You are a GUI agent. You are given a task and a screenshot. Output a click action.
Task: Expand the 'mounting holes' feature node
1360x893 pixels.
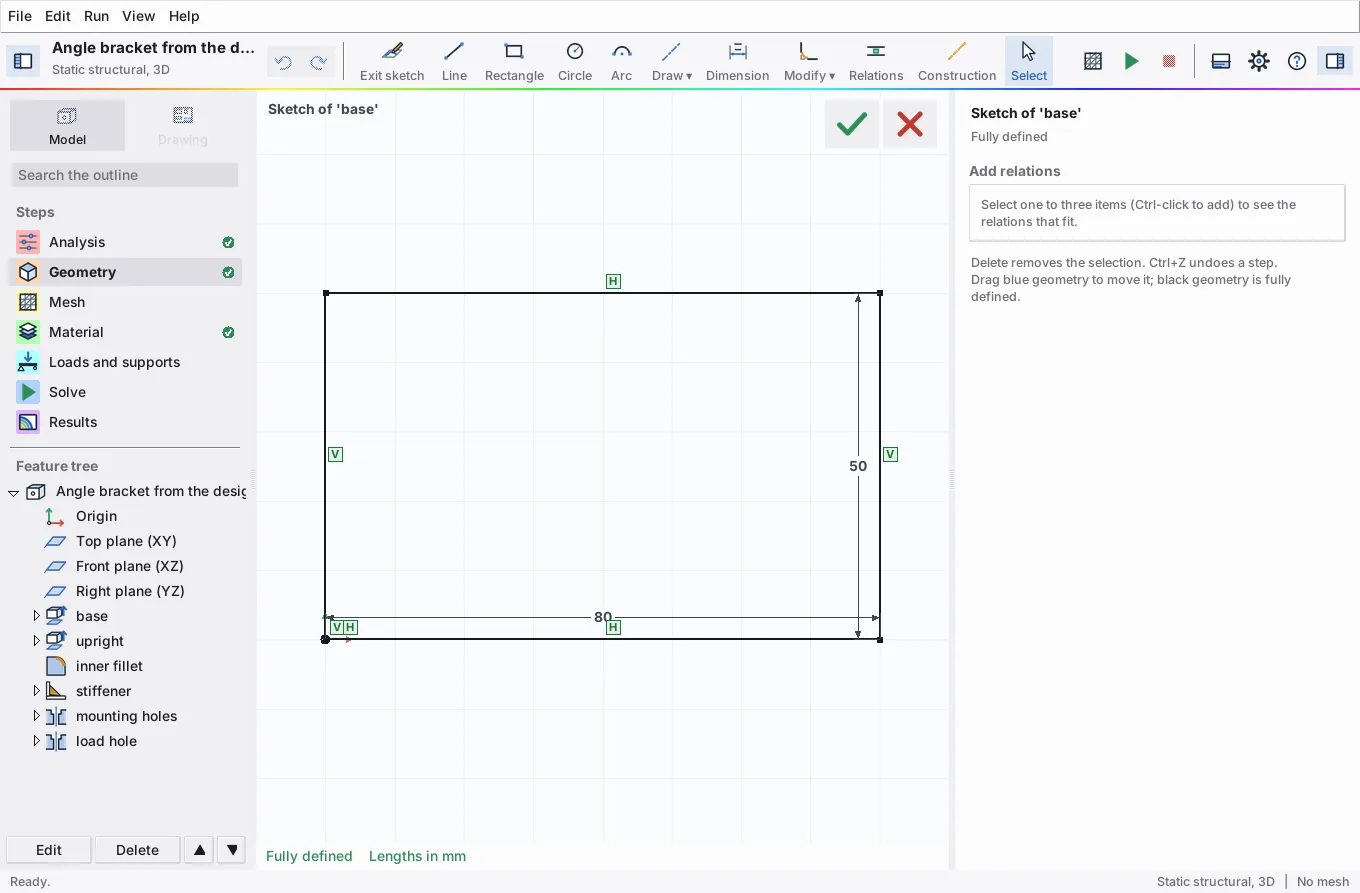(x=37, y=716)
